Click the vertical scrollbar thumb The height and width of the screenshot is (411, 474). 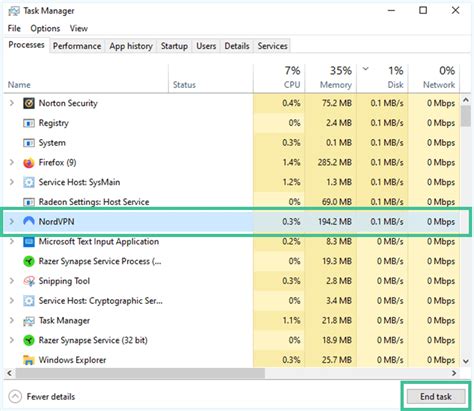[x=466, y=116]
